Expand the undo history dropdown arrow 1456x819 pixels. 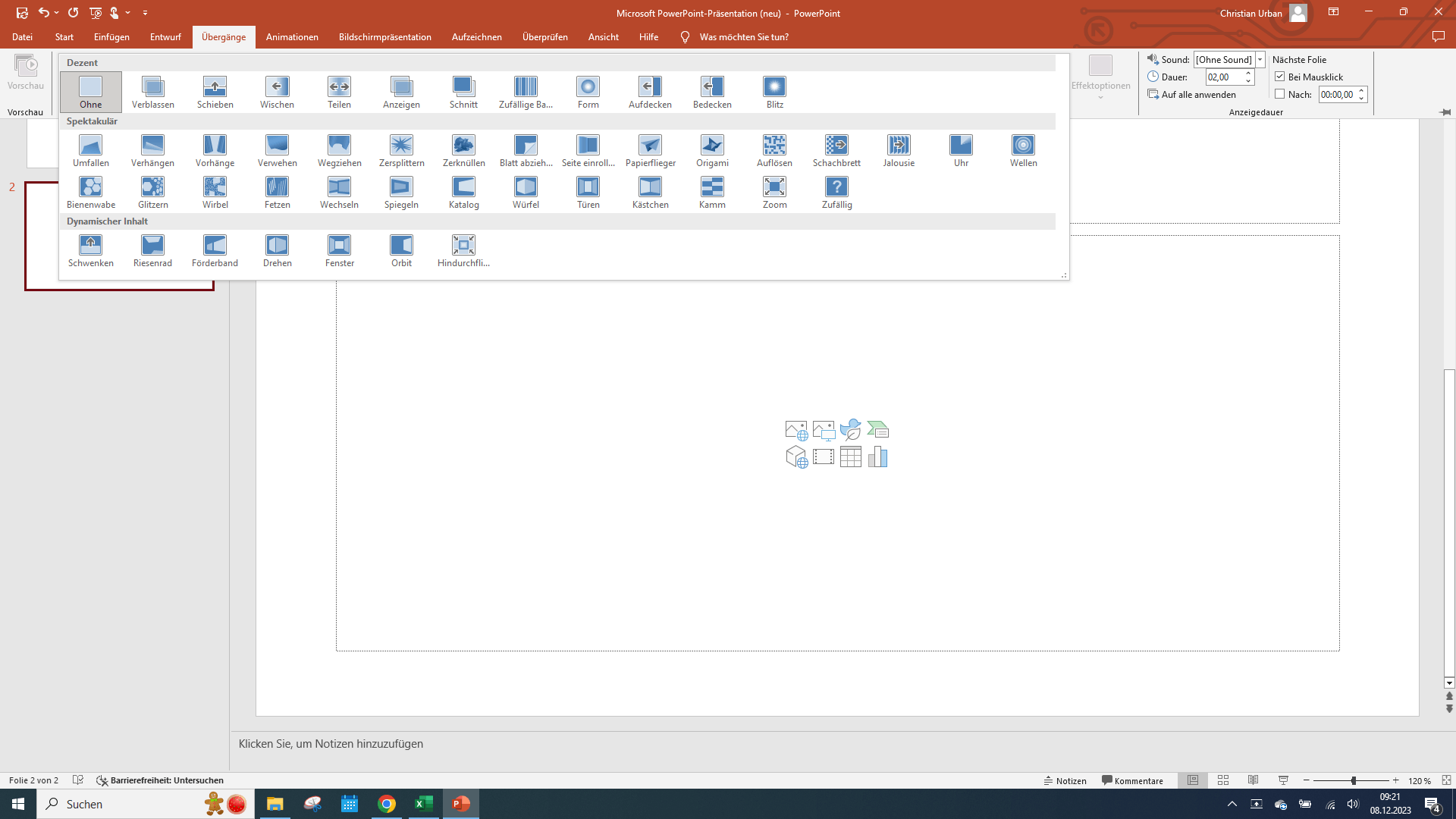pos(57,13)
